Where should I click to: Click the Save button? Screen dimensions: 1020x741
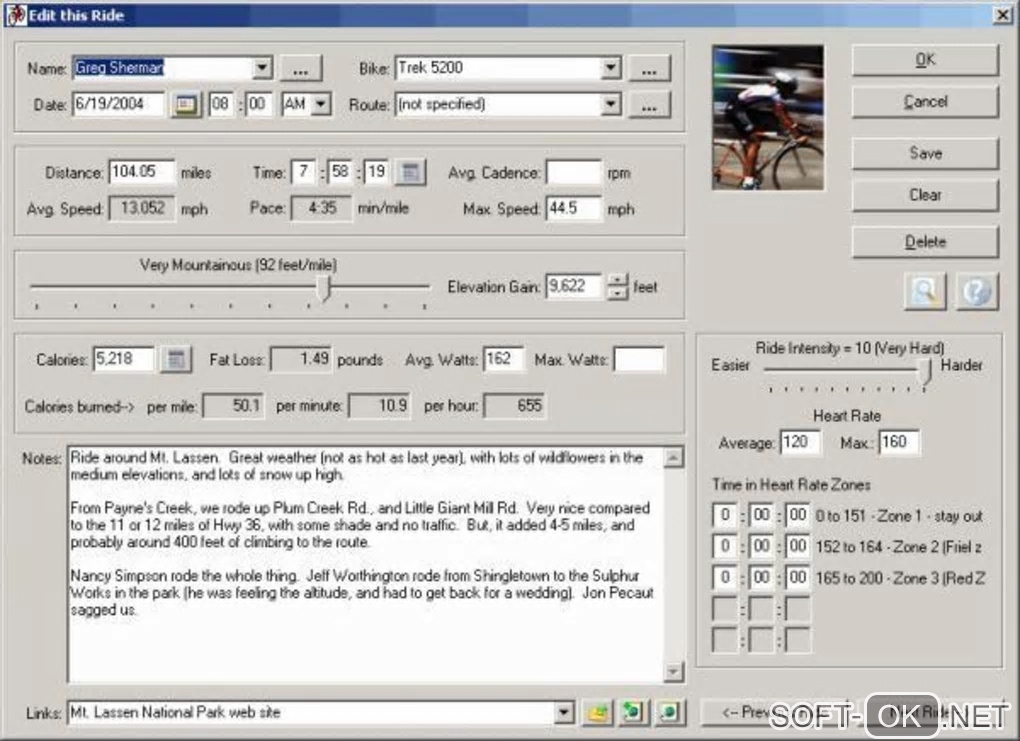tap(925, 154)
